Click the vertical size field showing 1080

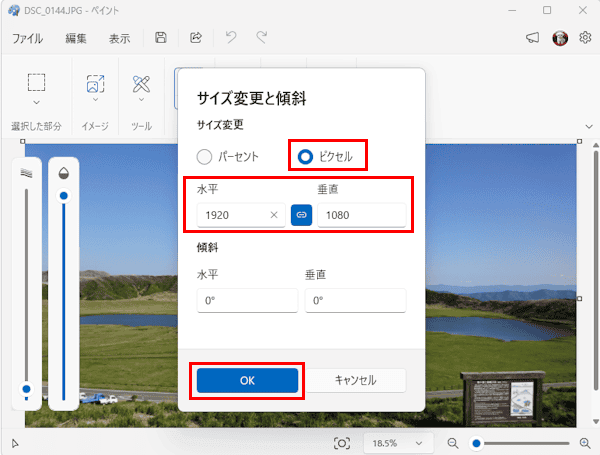tap(362, 215)
